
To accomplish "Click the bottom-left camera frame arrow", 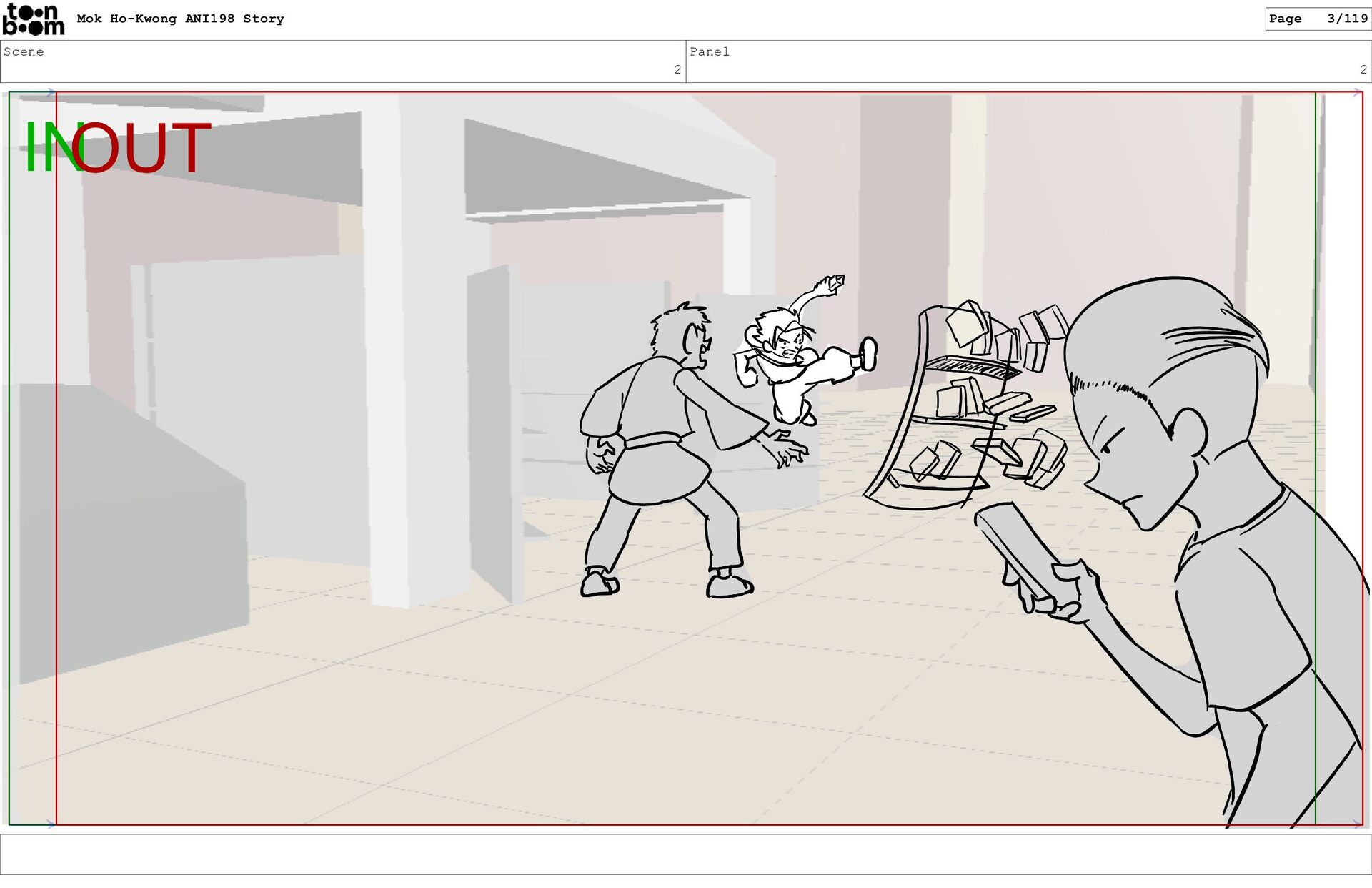I will 50,824.
